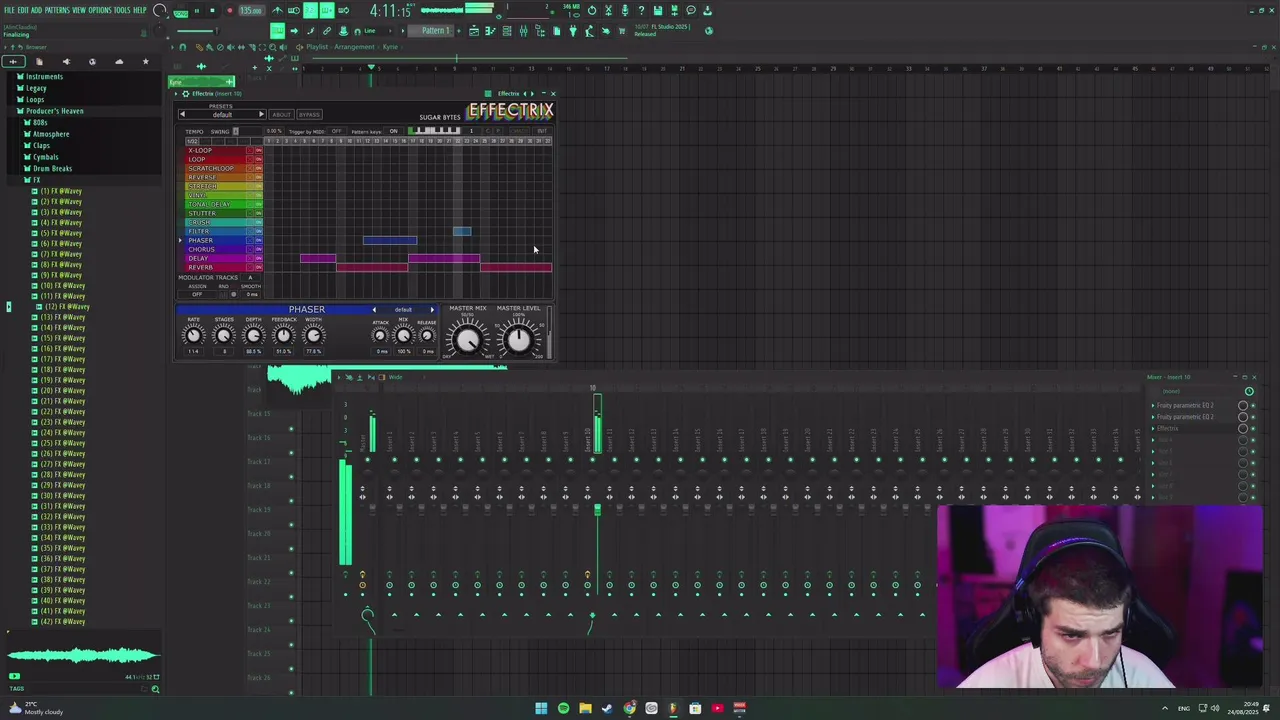Click the INIT button in Effectrix
This screenshot has height=720, width=1280.
pos(542,131)
